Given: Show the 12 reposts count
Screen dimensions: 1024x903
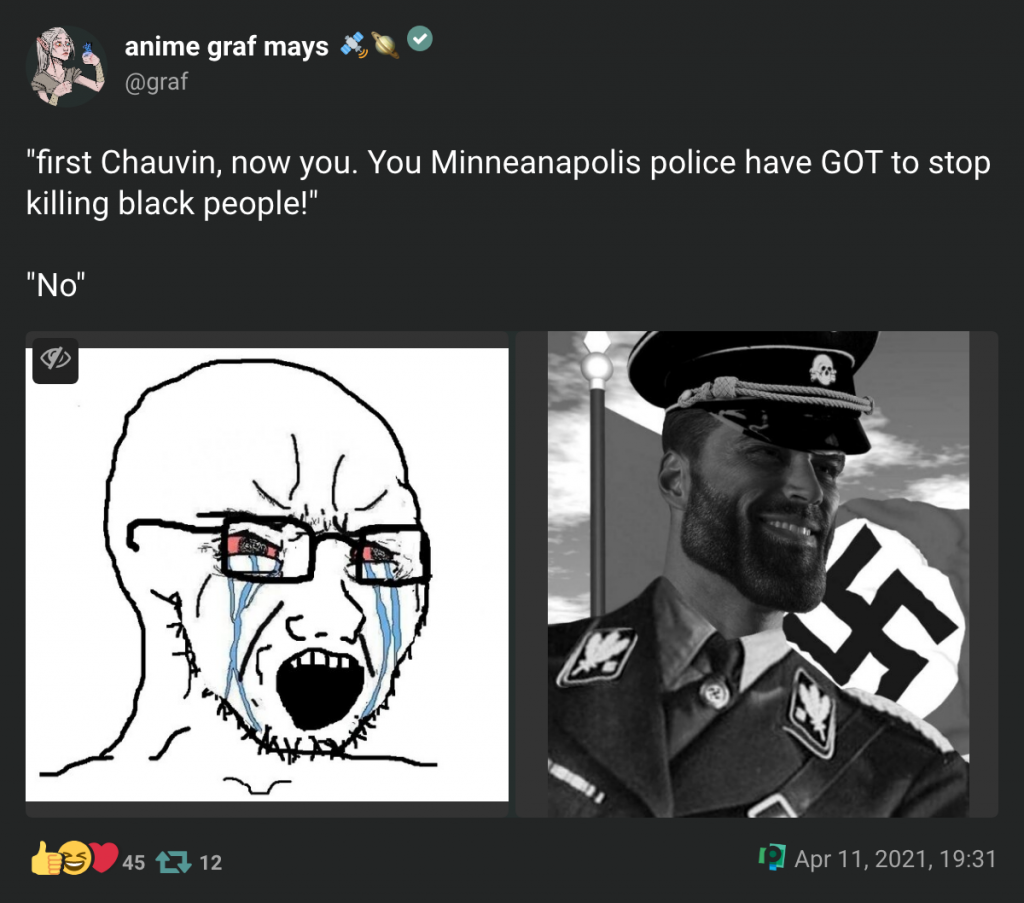Looking at the screenshot, I should pyautogui.click(x=210, y=863).
